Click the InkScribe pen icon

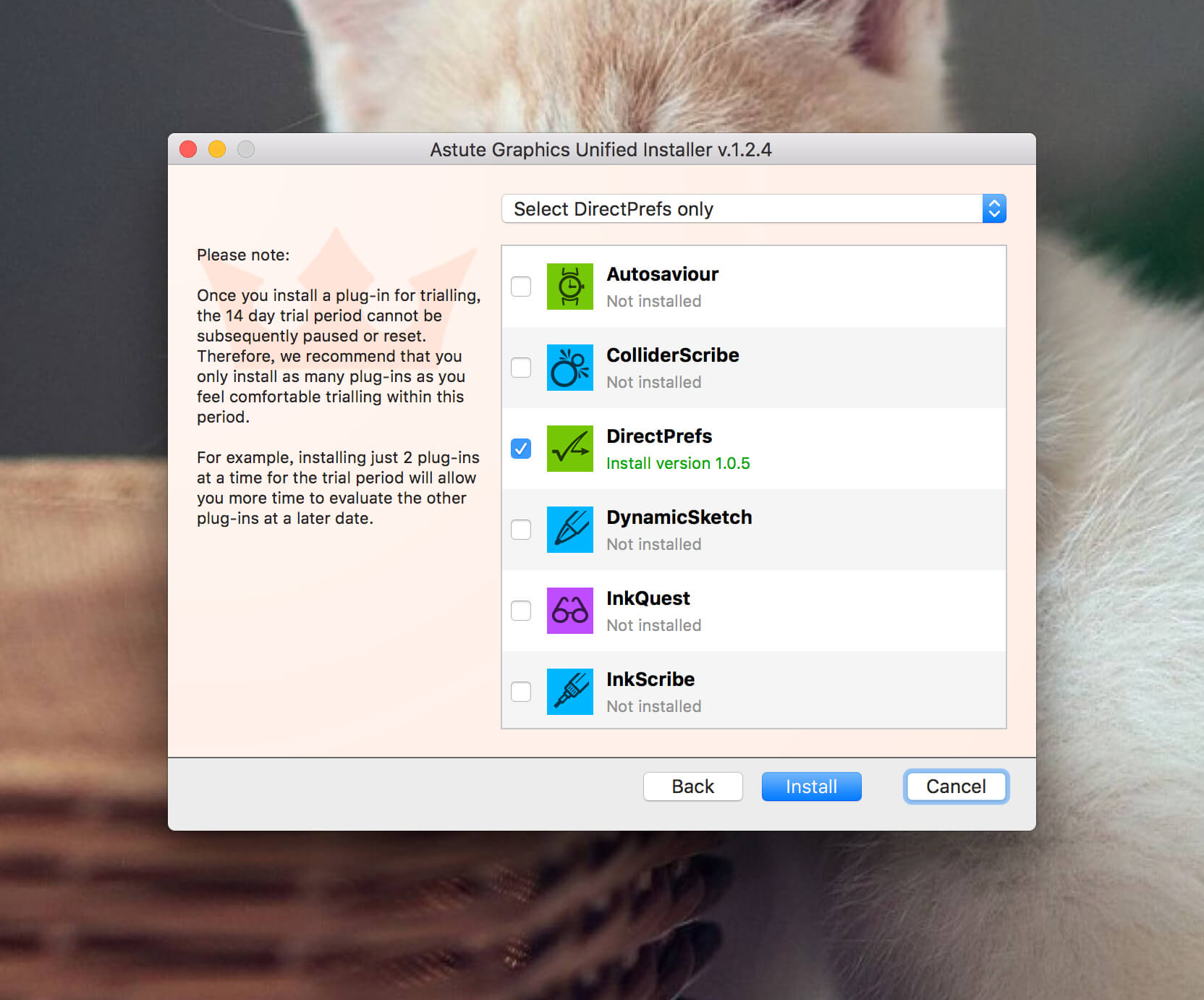coord(569,692)
